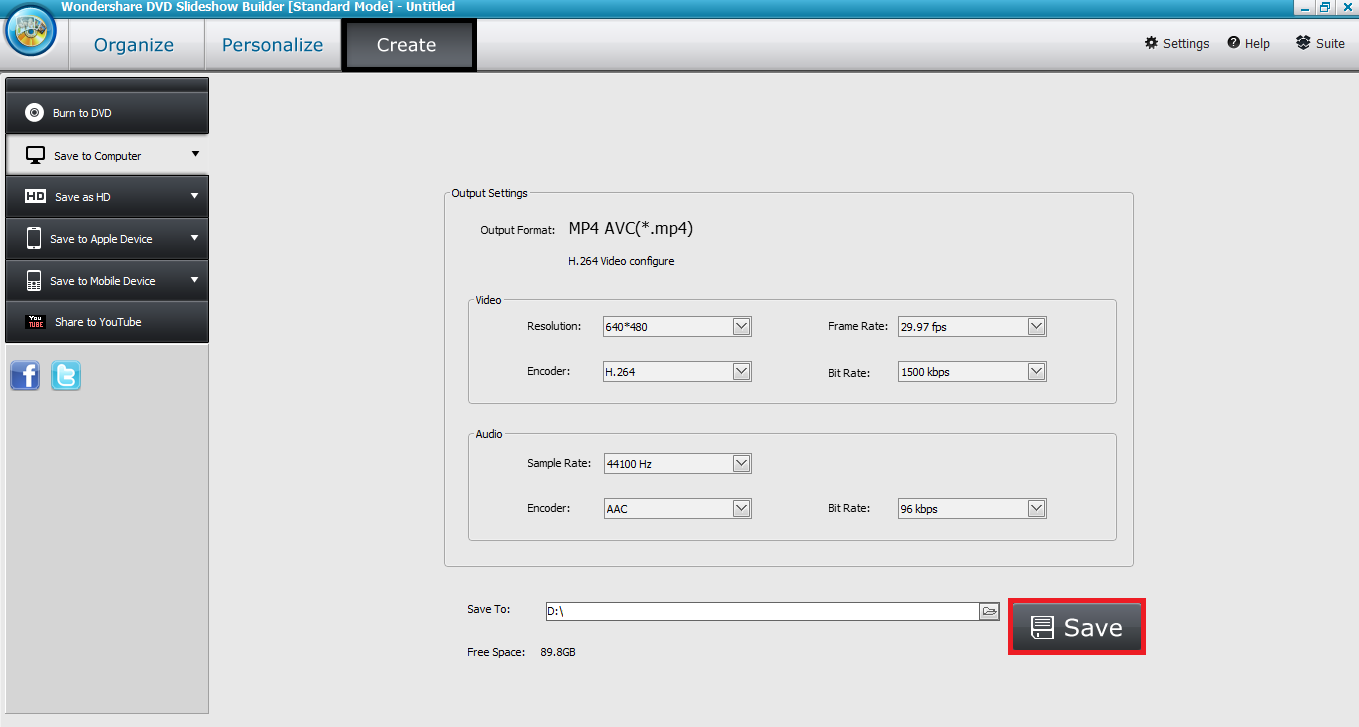
Task: Click the 89.8GB free space value
Action: point(559,652)
